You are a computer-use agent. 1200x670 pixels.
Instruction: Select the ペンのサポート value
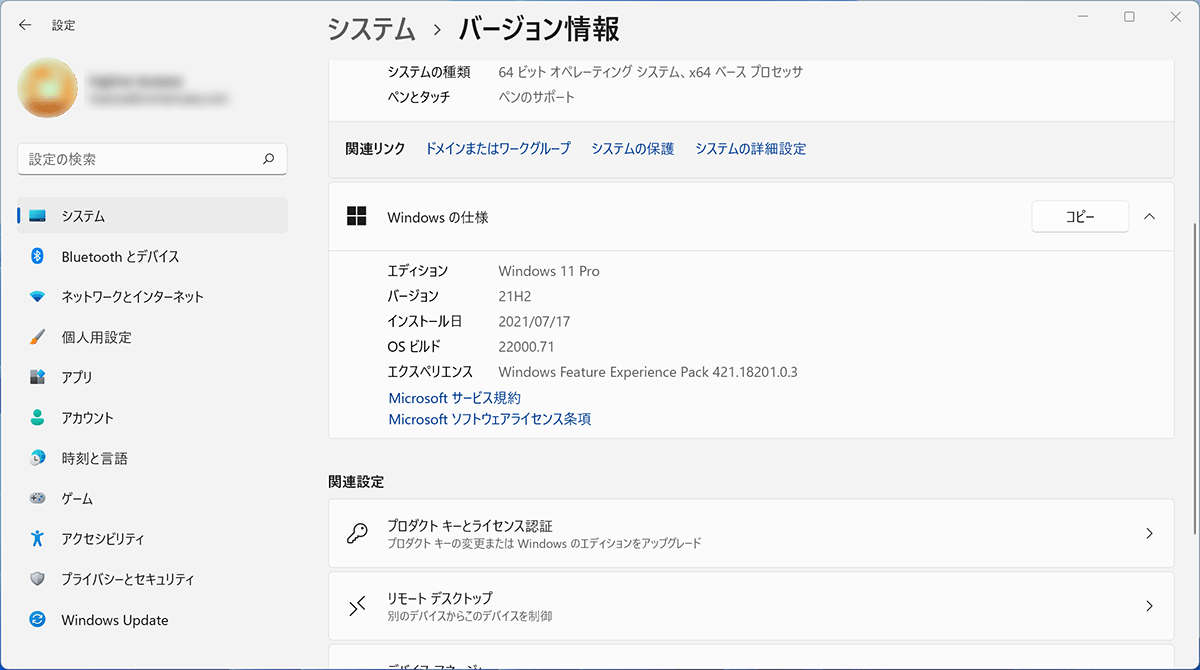coord(537,97)
